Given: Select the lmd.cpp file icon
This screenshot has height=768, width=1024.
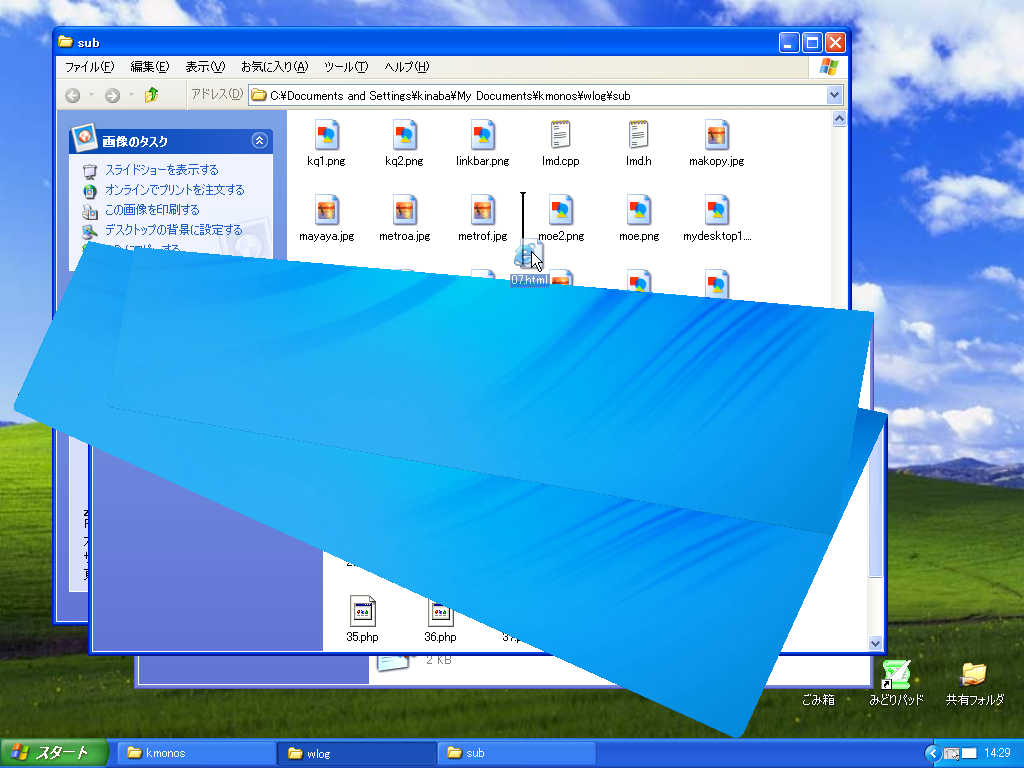Looking at the screenshot, I should click(x=560, y=135).
